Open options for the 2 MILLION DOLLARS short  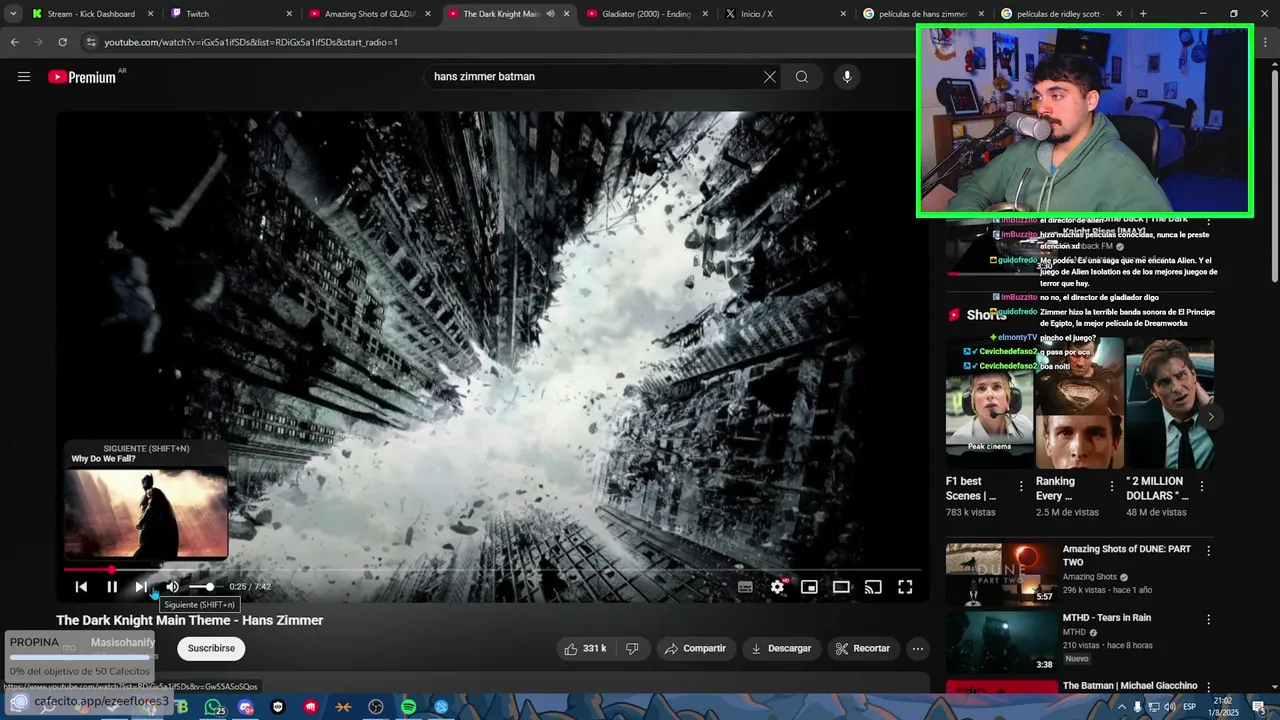pyautogui.click(x=1202, y=486)
